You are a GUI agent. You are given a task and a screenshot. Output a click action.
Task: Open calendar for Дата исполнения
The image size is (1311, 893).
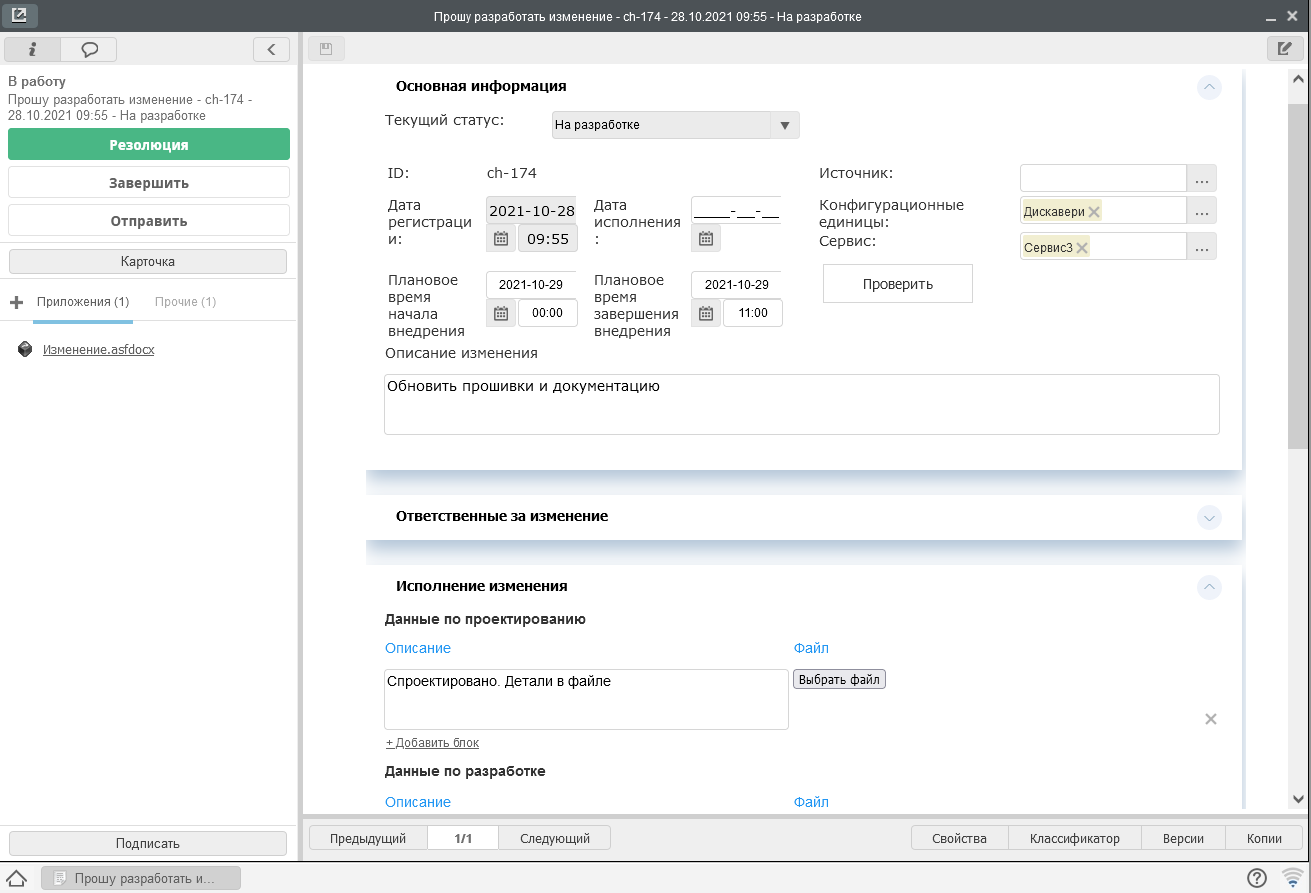(706, 238)
